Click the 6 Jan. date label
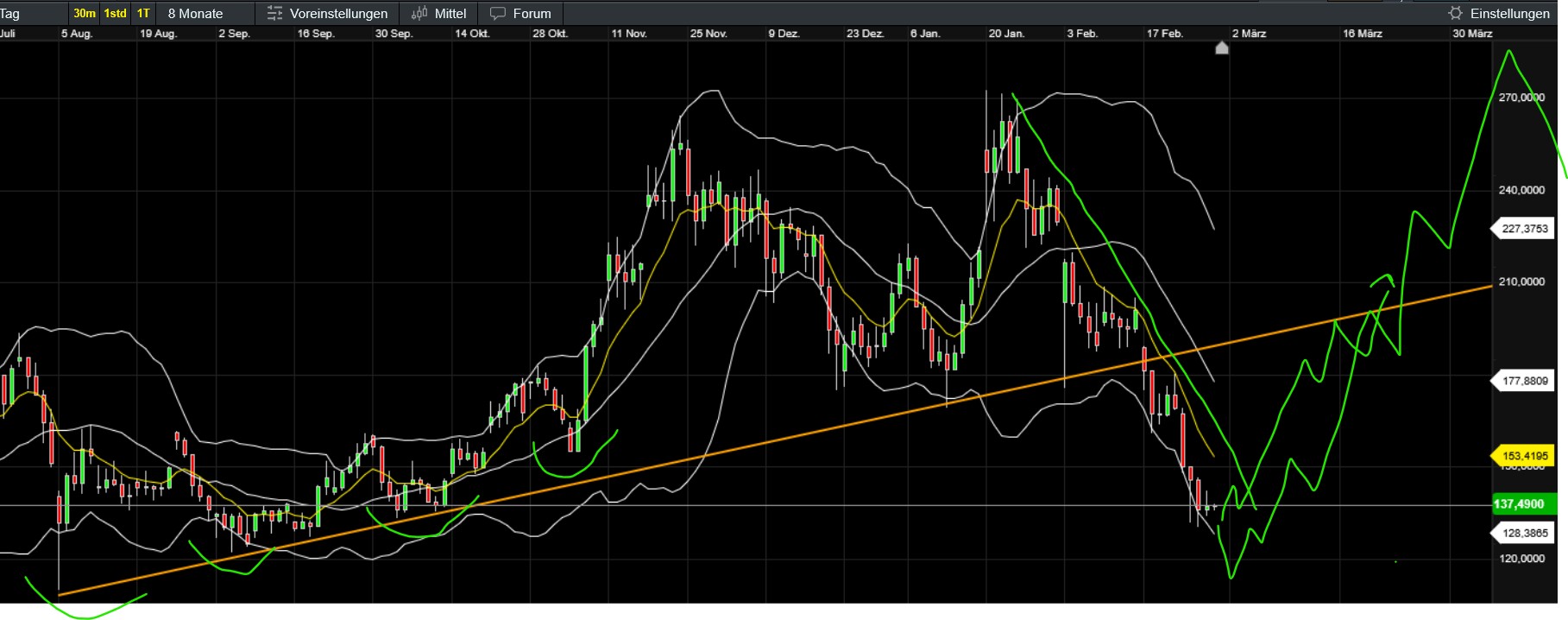The width and height of the screenshot is (1568, 620). 925,34
